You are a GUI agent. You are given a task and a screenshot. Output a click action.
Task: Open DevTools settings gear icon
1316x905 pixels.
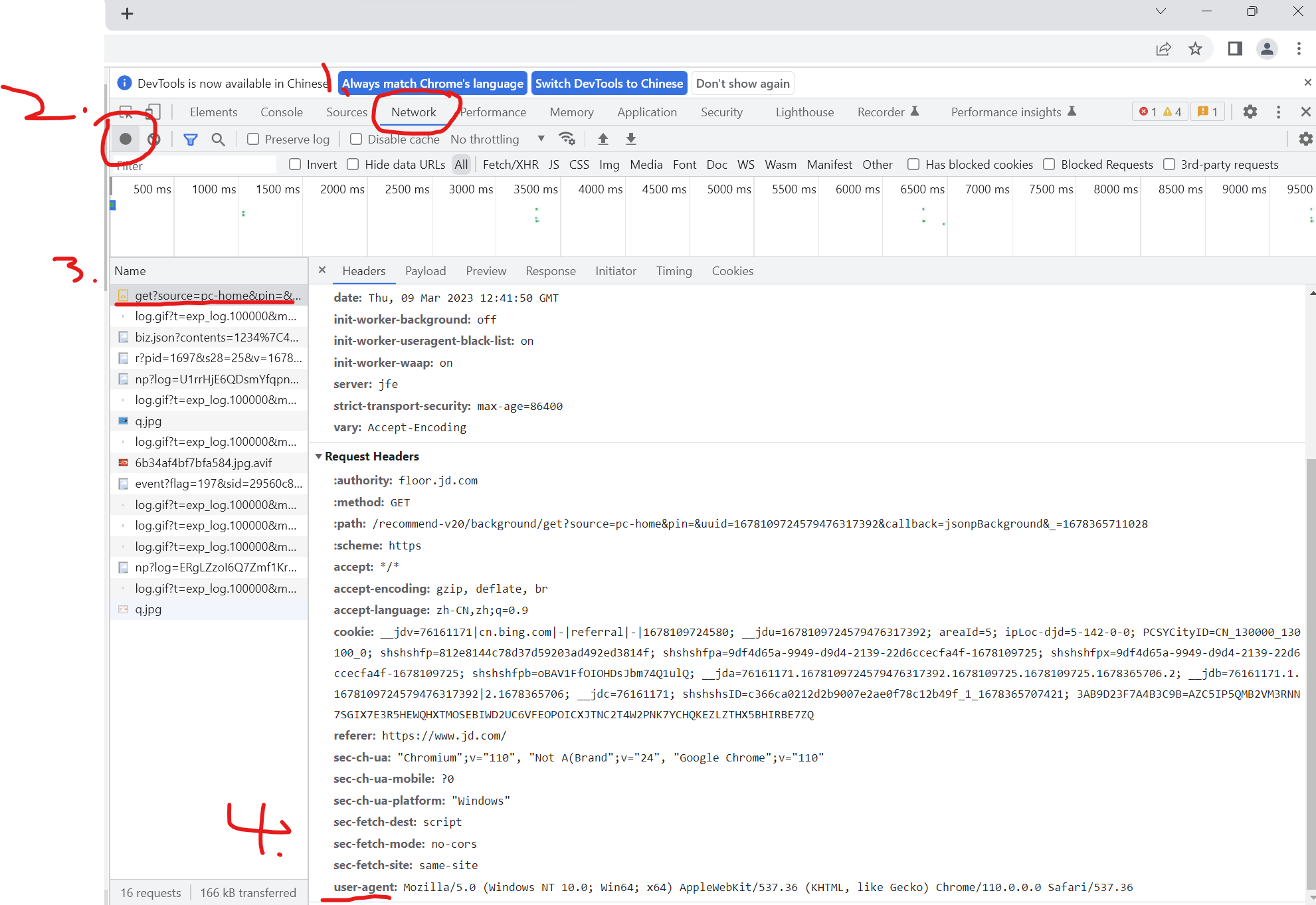pyautogui.click(x=1250, y=112)
